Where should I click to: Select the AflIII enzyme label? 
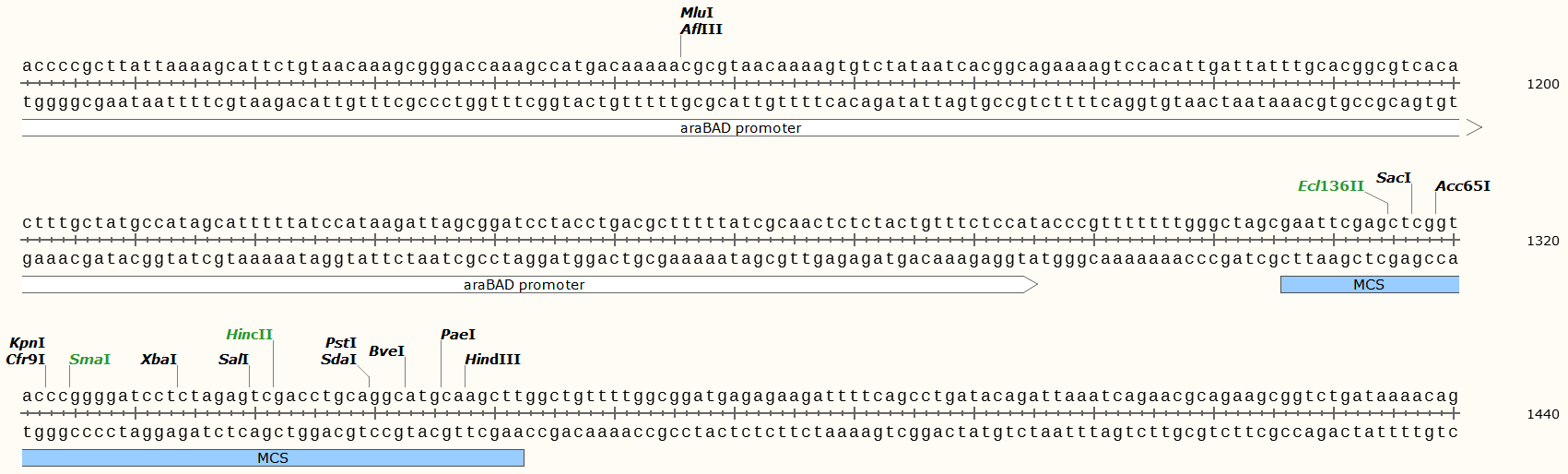pos(701,30)
